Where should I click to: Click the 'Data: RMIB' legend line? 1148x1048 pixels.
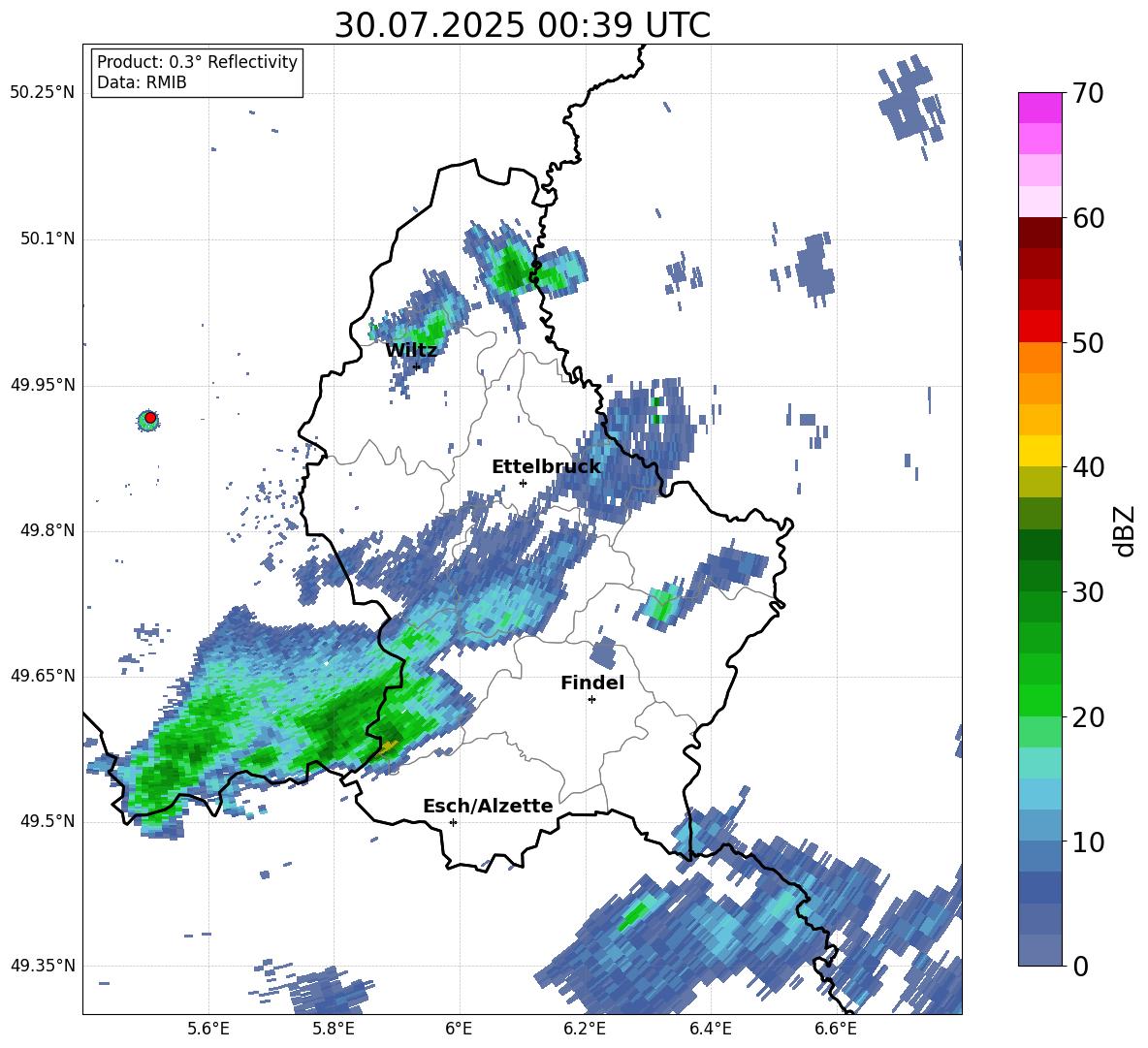tap(142, 82)
